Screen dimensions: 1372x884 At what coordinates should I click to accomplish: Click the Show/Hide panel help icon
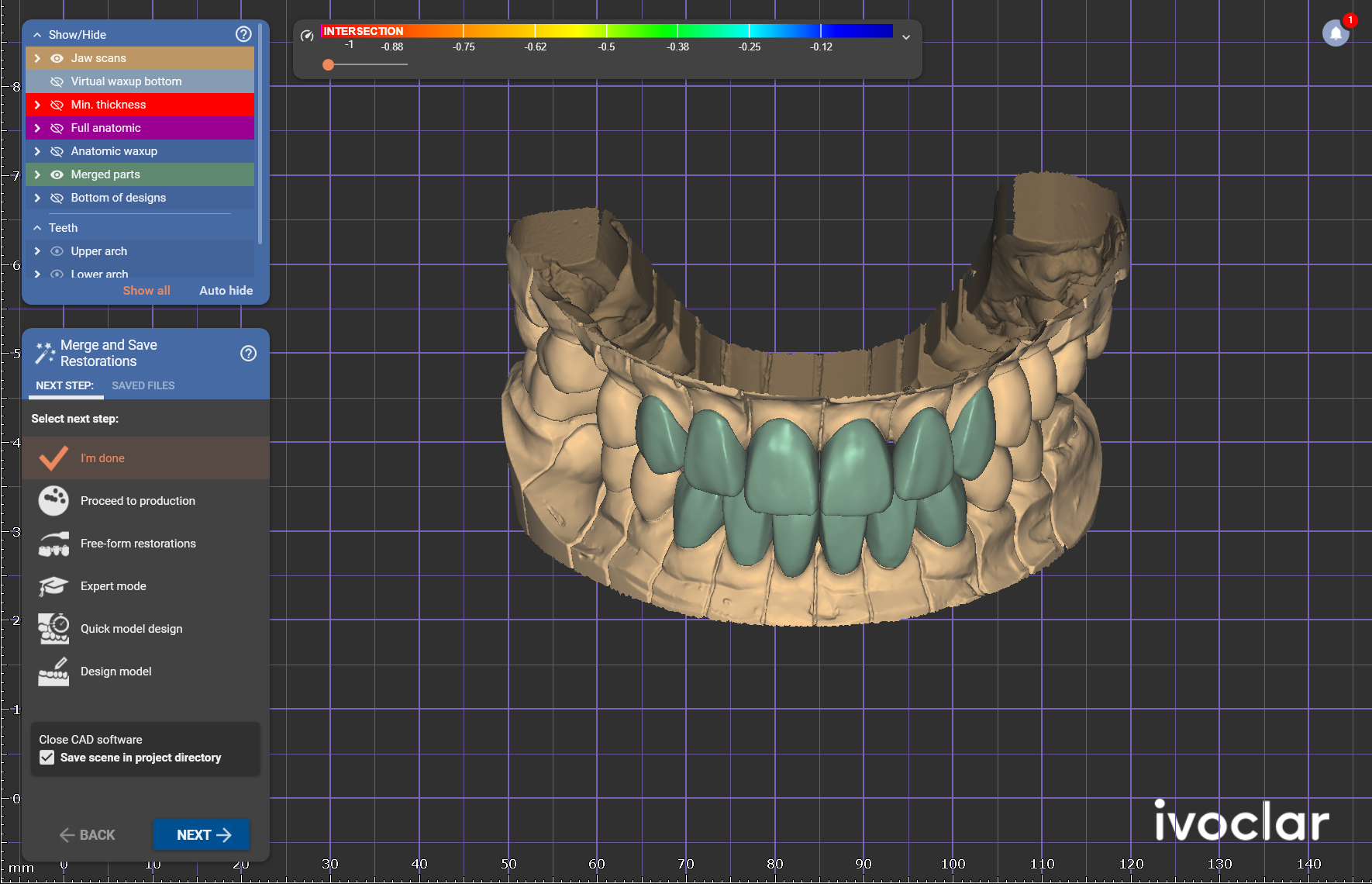coord(243,34)
